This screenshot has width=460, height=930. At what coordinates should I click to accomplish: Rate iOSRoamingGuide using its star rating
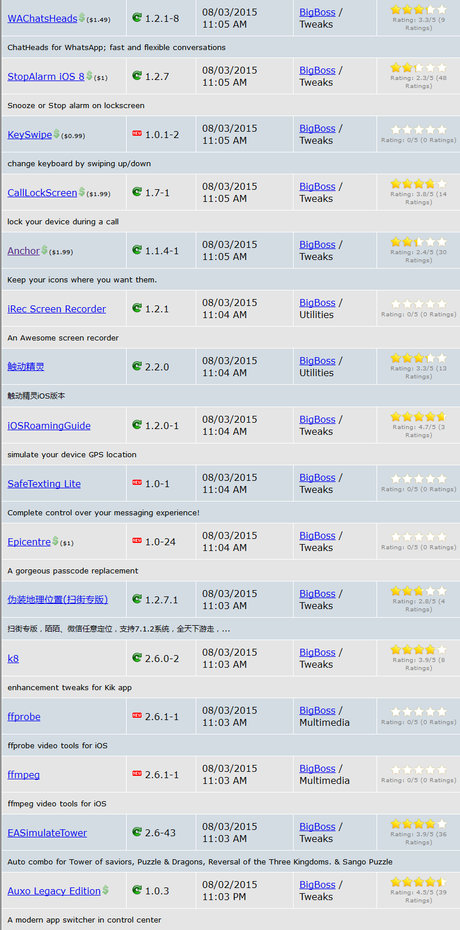pos(419,417)
